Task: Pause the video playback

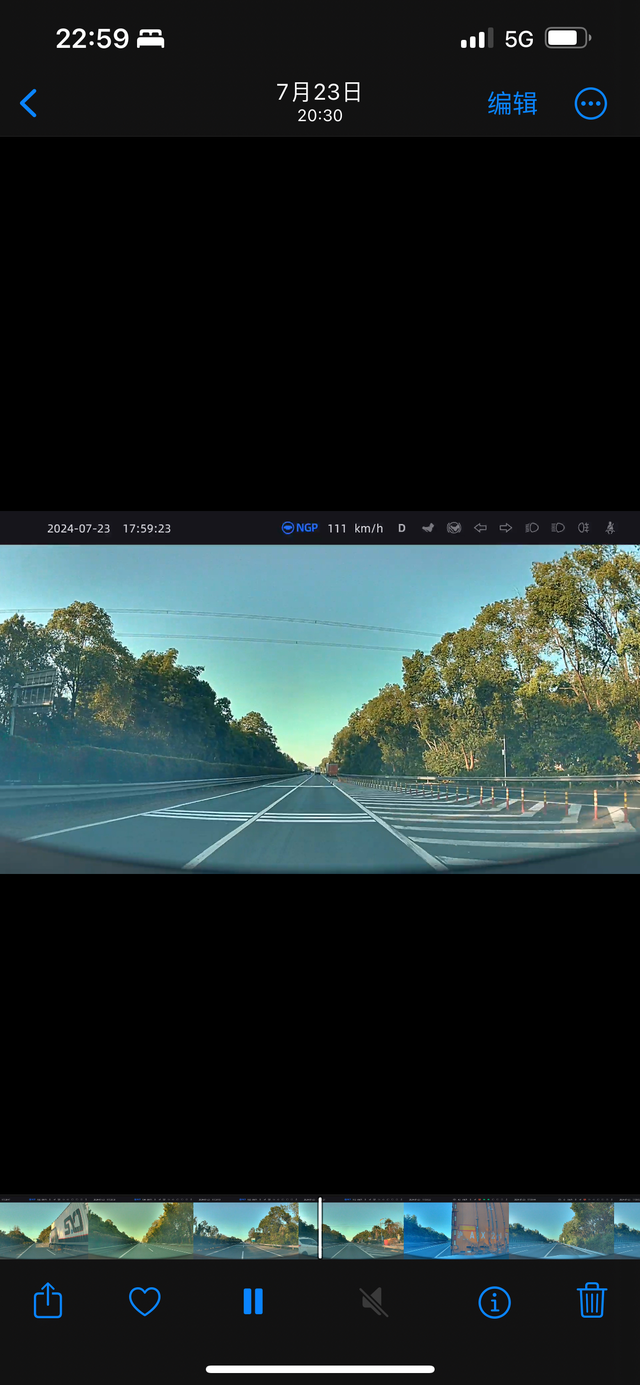Action: 253,1301
